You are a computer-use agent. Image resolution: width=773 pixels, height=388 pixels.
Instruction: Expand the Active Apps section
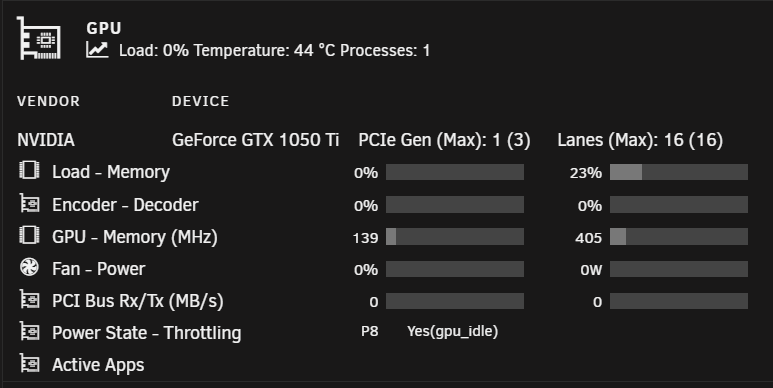click(x=98, y=365)
